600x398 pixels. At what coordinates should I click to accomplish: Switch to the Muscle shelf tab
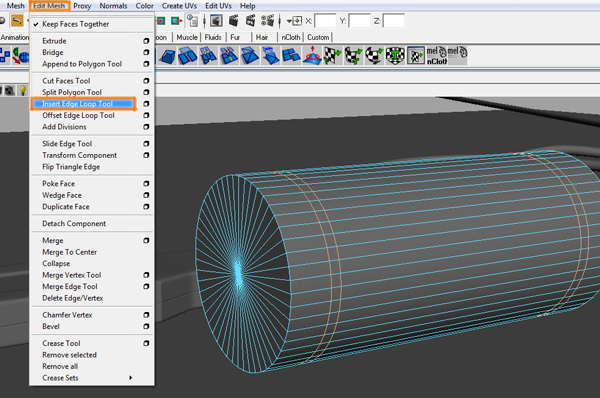[187, 37]
